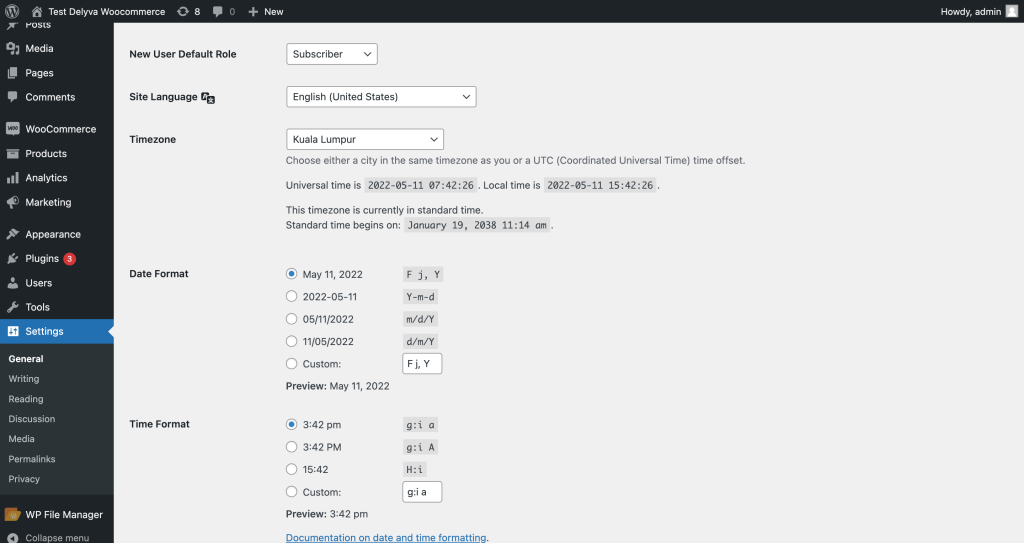Select the Custom date format radio
This screenshot has width=1024, height=543.
coord(291,363)
